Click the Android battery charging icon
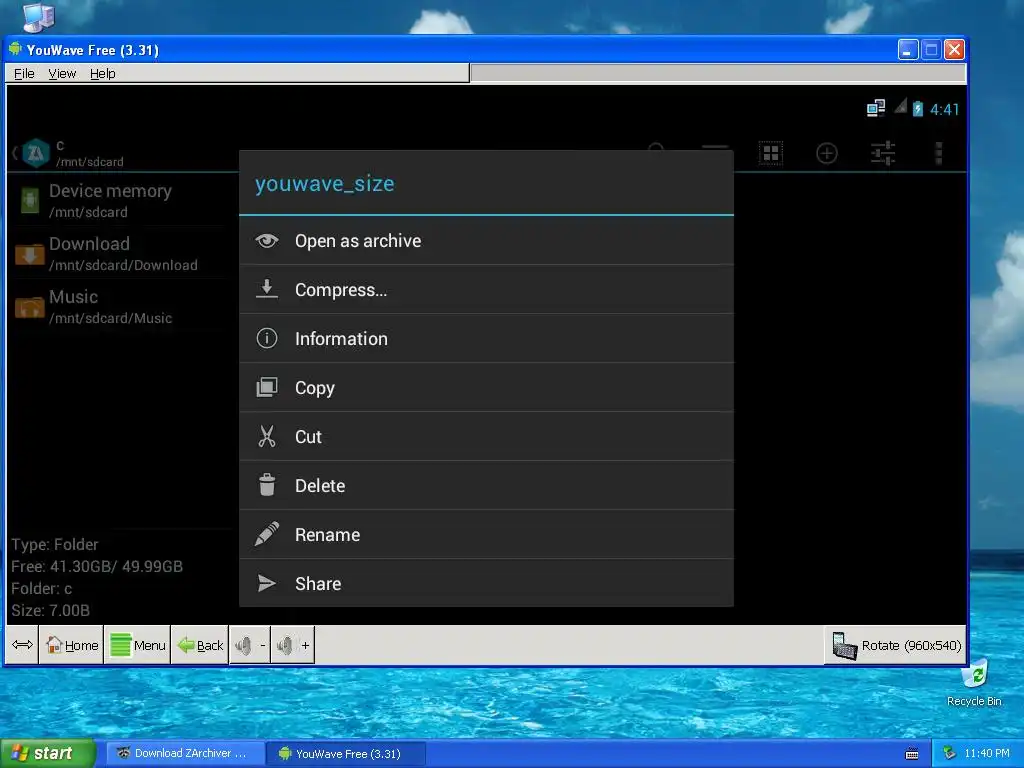Image resolution: width=1024 pixels, height=768 pixels. (x=918, y=108)
